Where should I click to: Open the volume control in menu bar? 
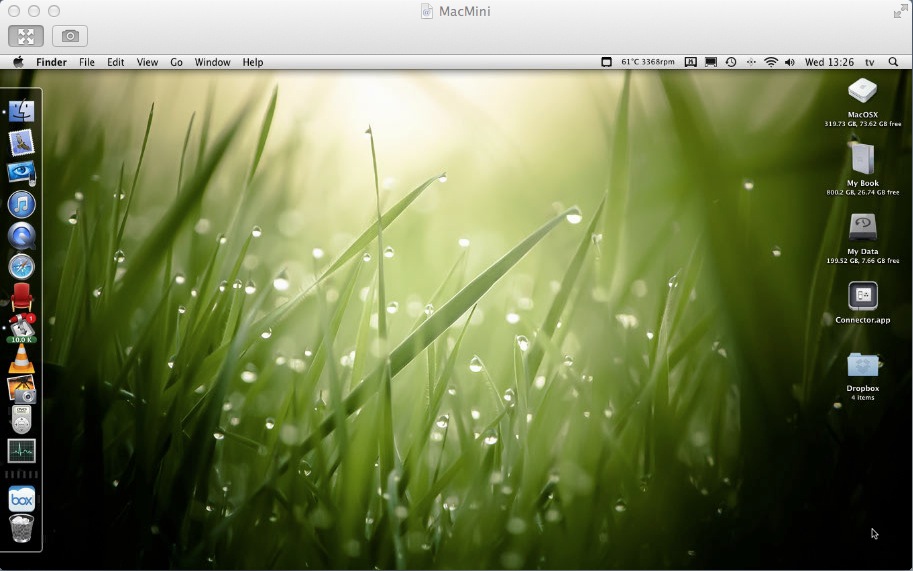tap(790, 62)
